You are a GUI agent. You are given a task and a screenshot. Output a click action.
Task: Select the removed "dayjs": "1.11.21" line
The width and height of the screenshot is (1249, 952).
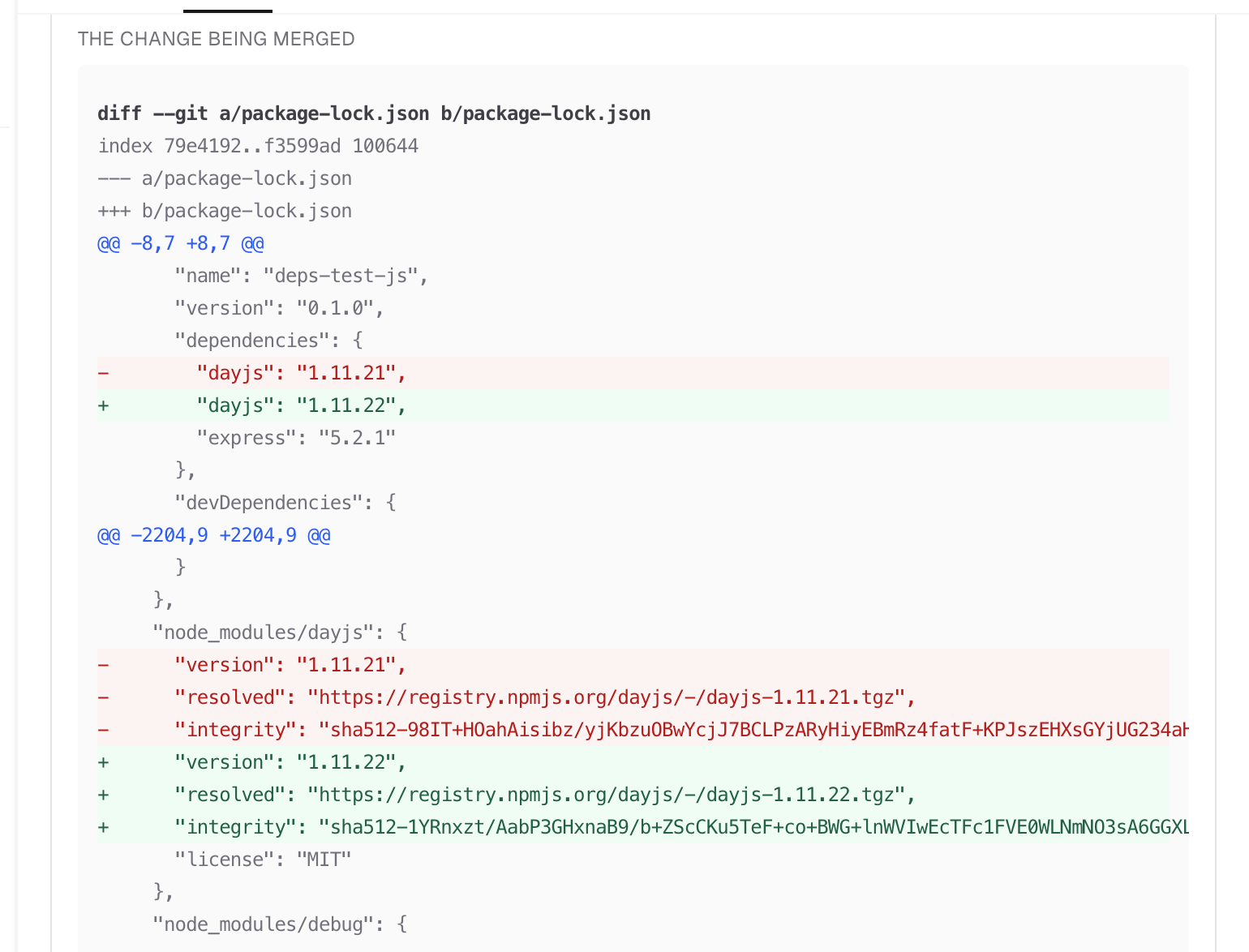pyautogui.click(x=633, y=373)
